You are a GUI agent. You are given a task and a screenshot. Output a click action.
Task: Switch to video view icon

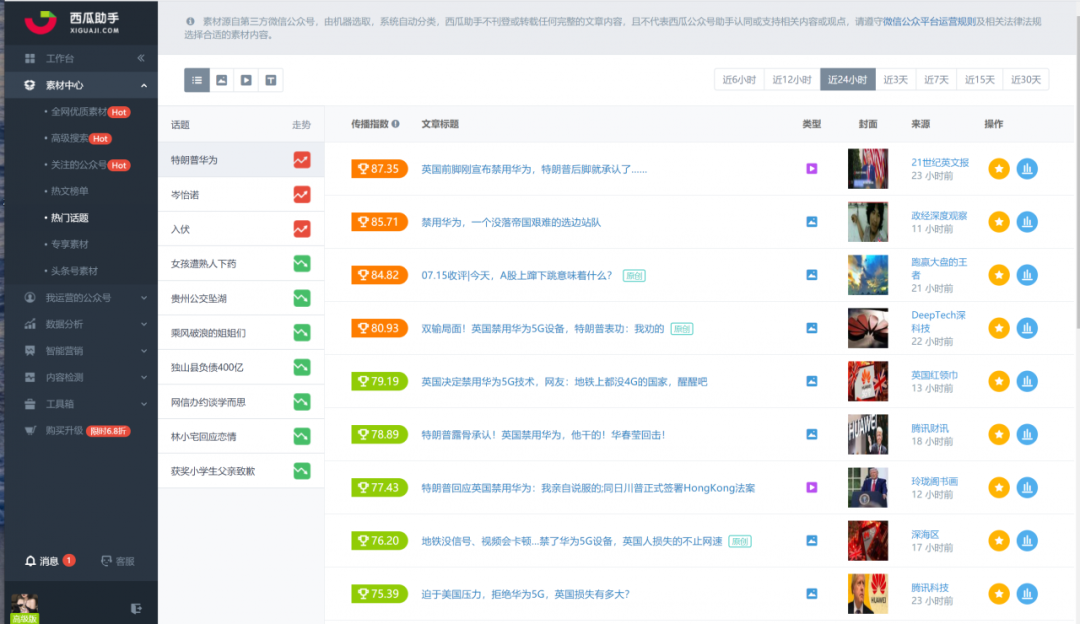coord(246,80)
